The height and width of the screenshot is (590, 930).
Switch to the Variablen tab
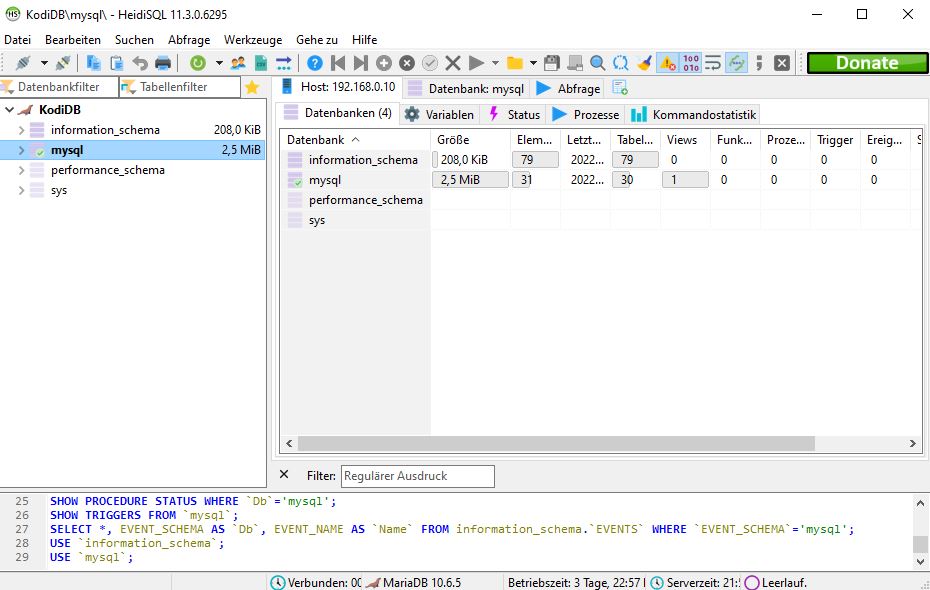tap(439, 114)
